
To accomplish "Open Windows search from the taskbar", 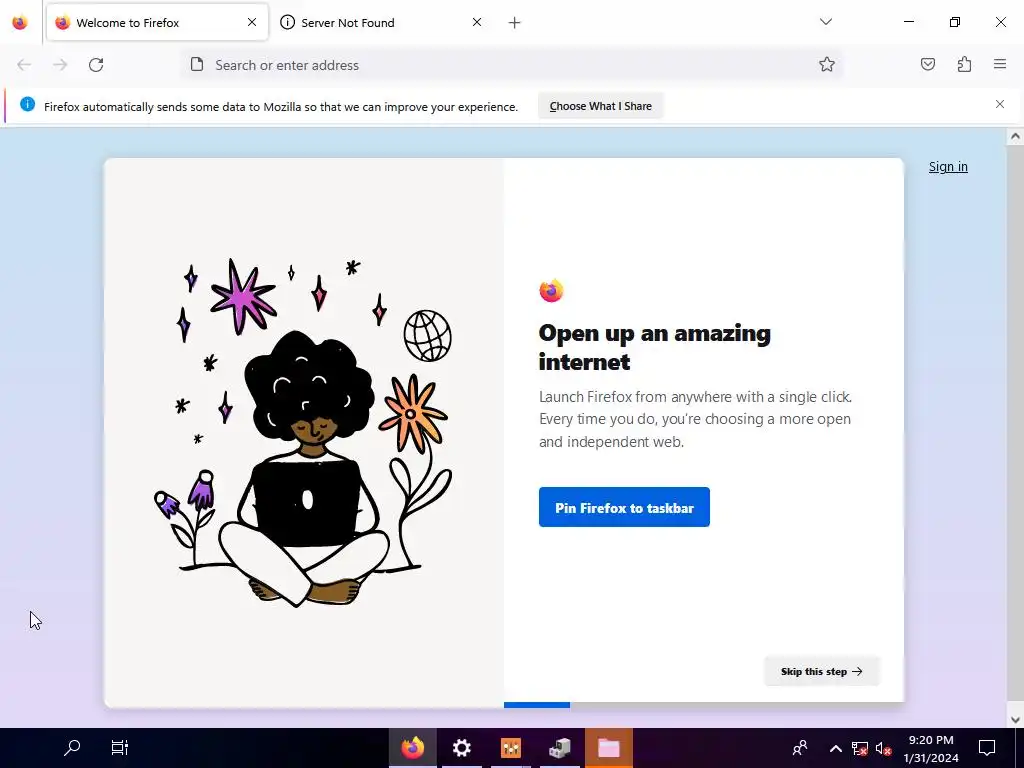I will (72, 747).
